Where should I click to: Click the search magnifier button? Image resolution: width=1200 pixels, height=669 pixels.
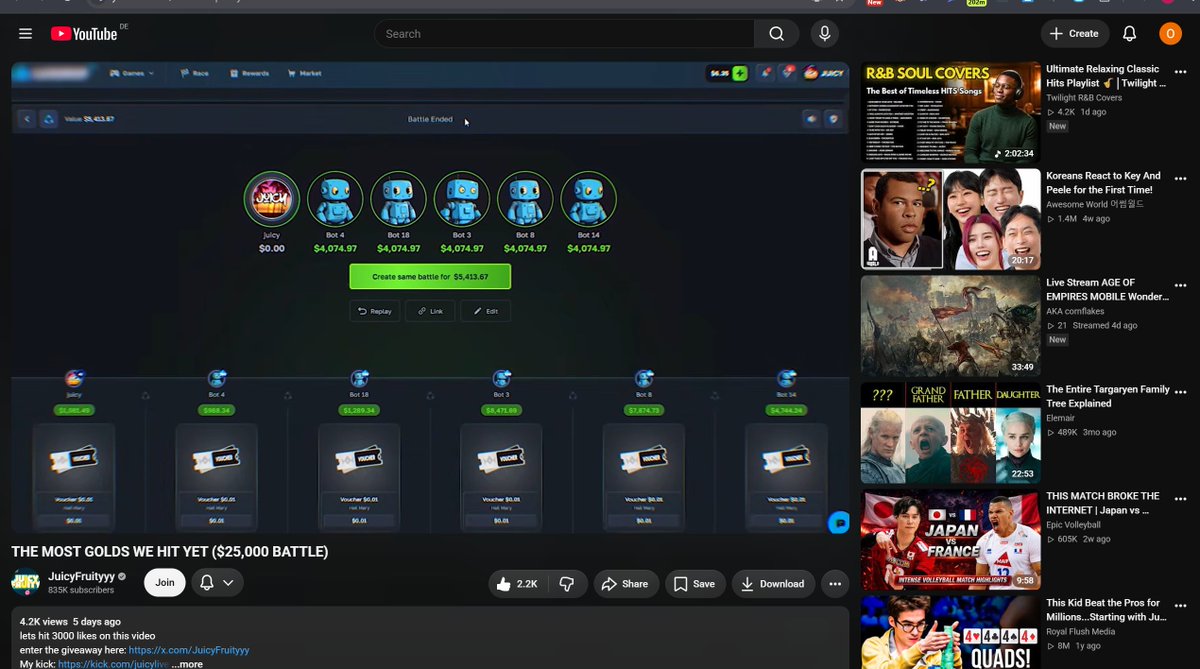[x=777, y=34]
